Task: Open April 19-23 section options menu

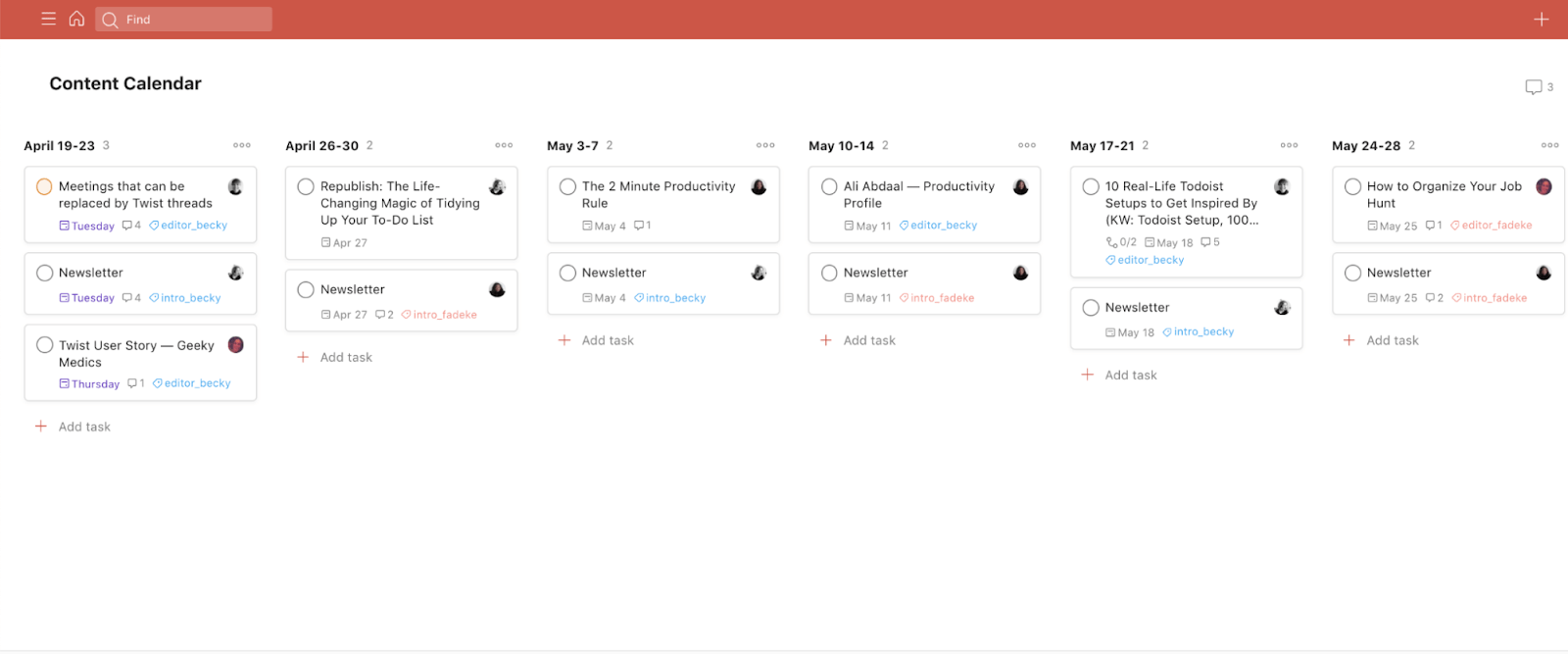Action: coord(242,145)
